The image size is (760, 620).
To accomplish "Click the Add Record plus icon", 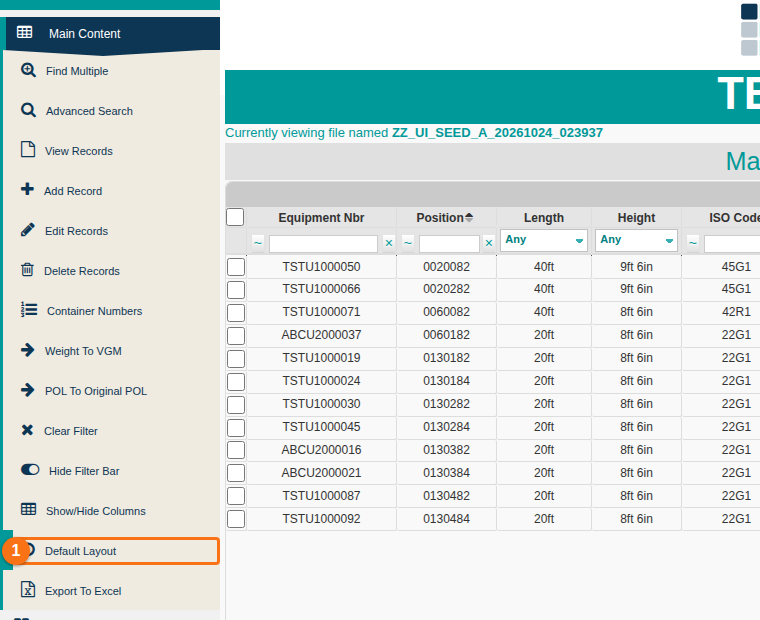I will [28, 189].
